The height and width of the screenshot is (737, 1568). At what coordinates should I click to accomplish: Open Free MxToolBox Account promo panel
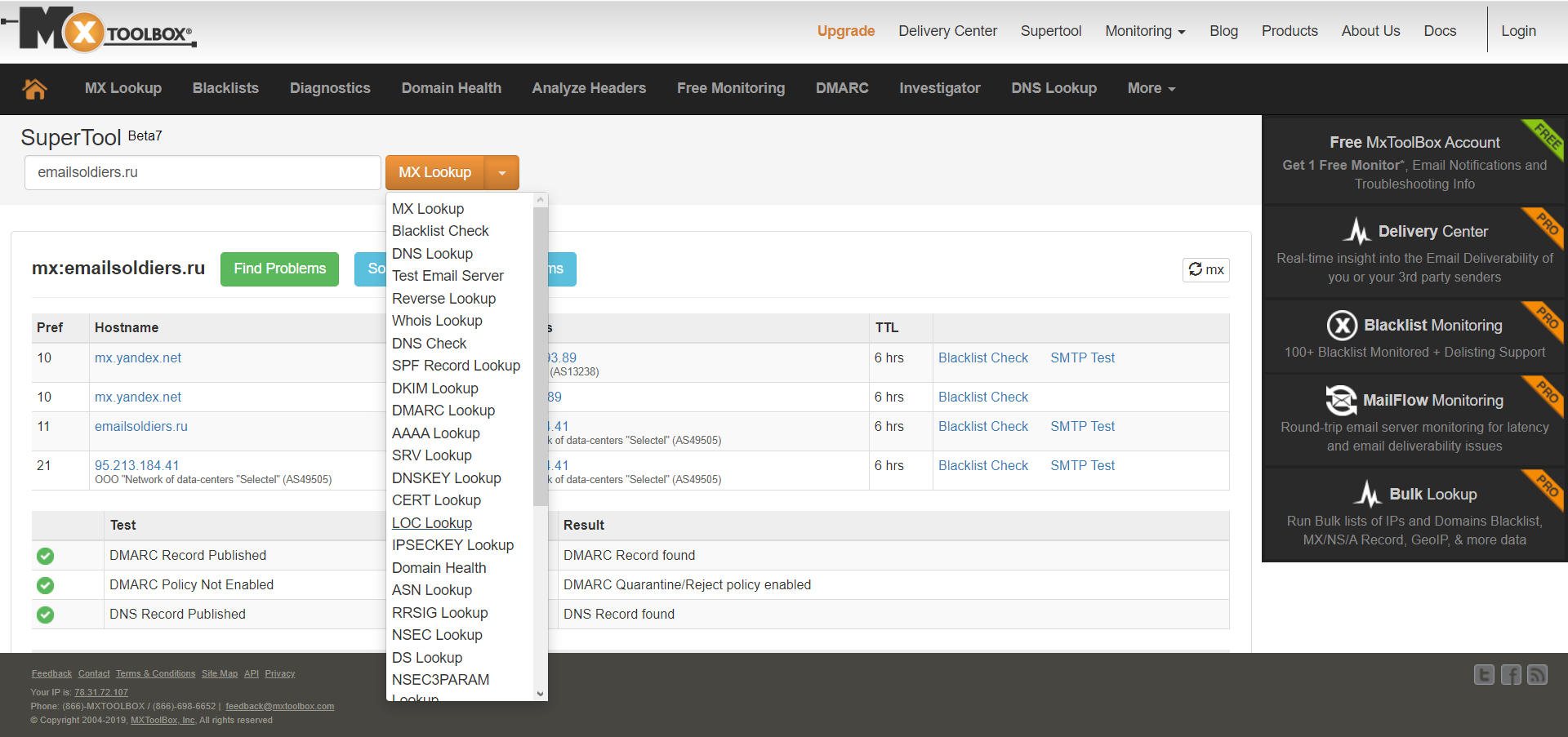click(1414, 162)
